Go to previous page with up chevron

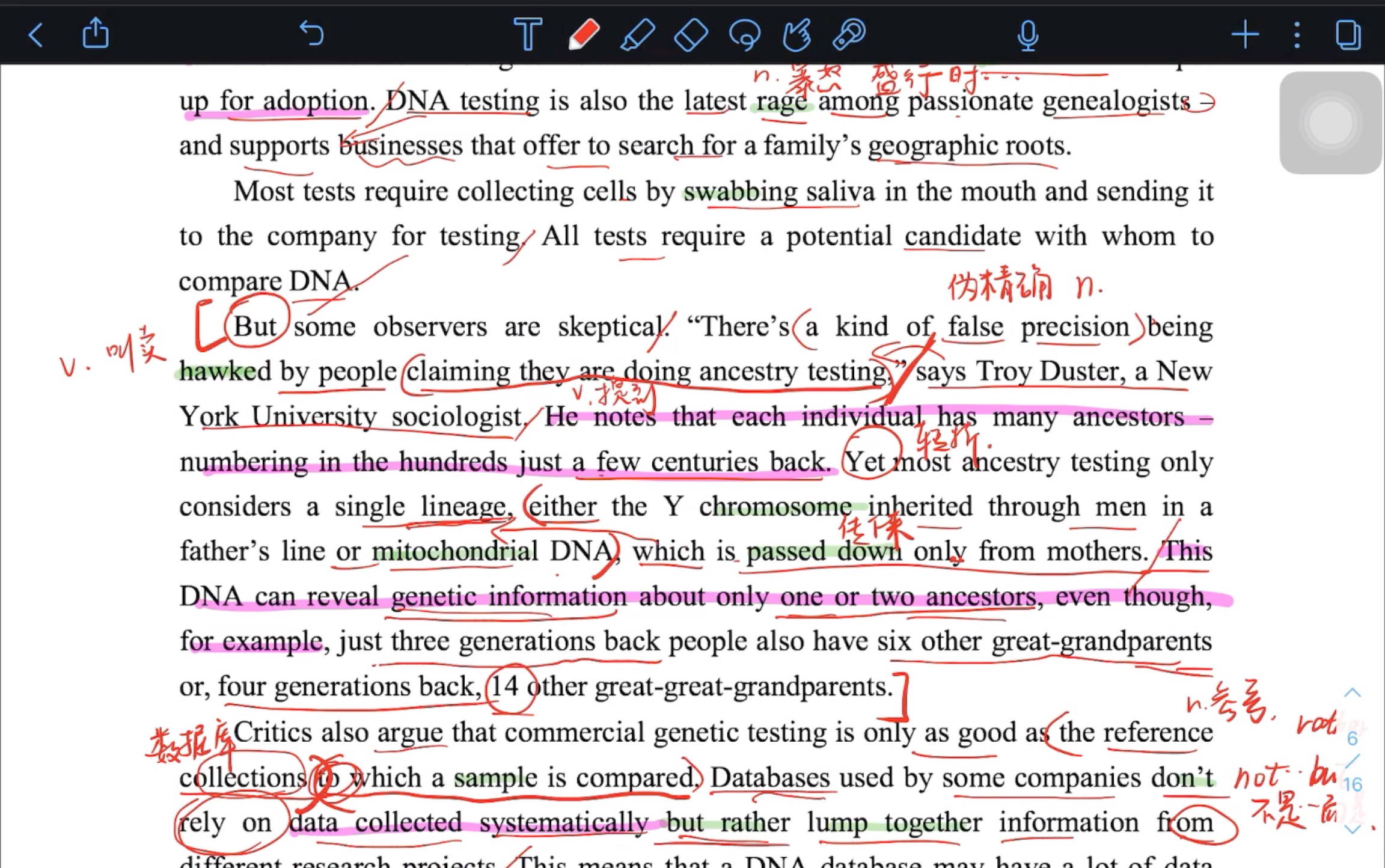coord(1353,693)
